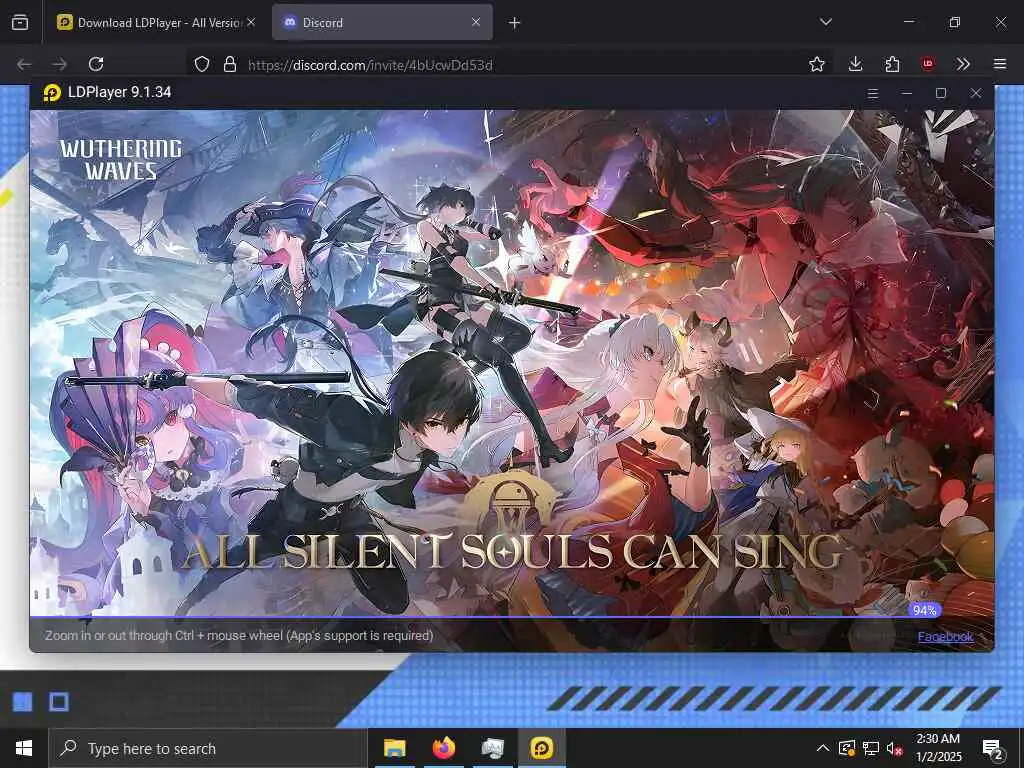Go back to previous page in Firefox
The image size is (1024, 768).
click(x=24, y=64)
